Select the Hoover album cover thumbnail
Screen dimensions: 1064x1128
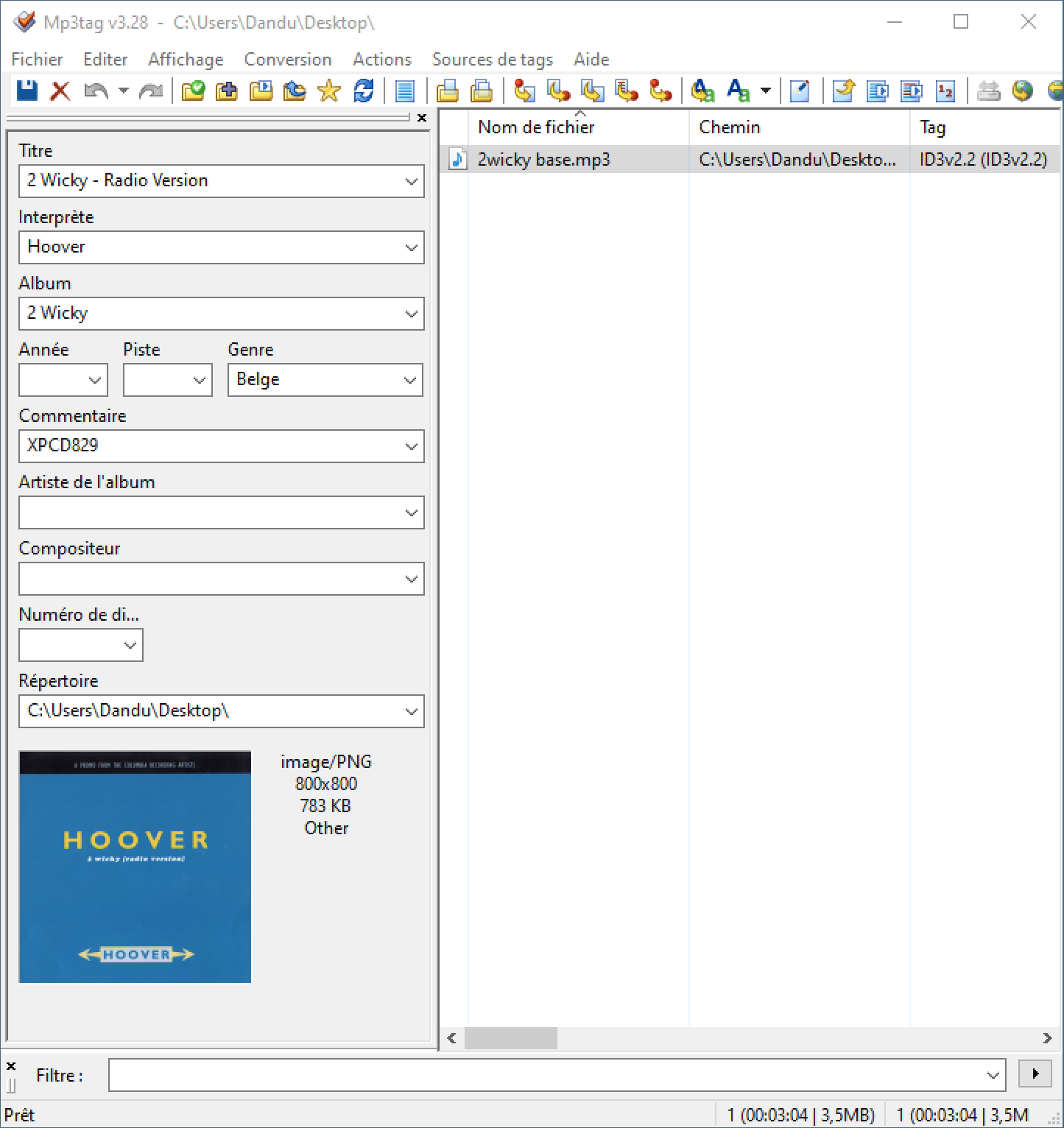point(135,867)
